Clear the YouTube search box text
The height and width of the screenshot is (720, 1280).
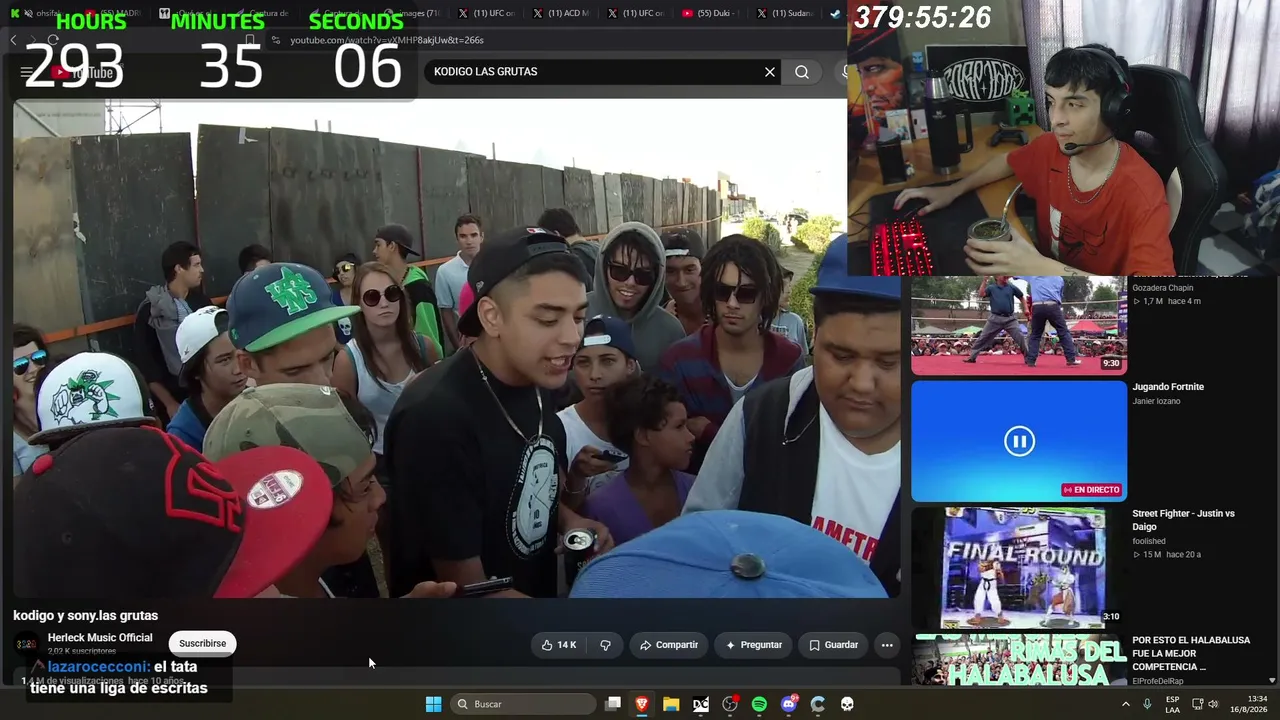pos(769,72)
